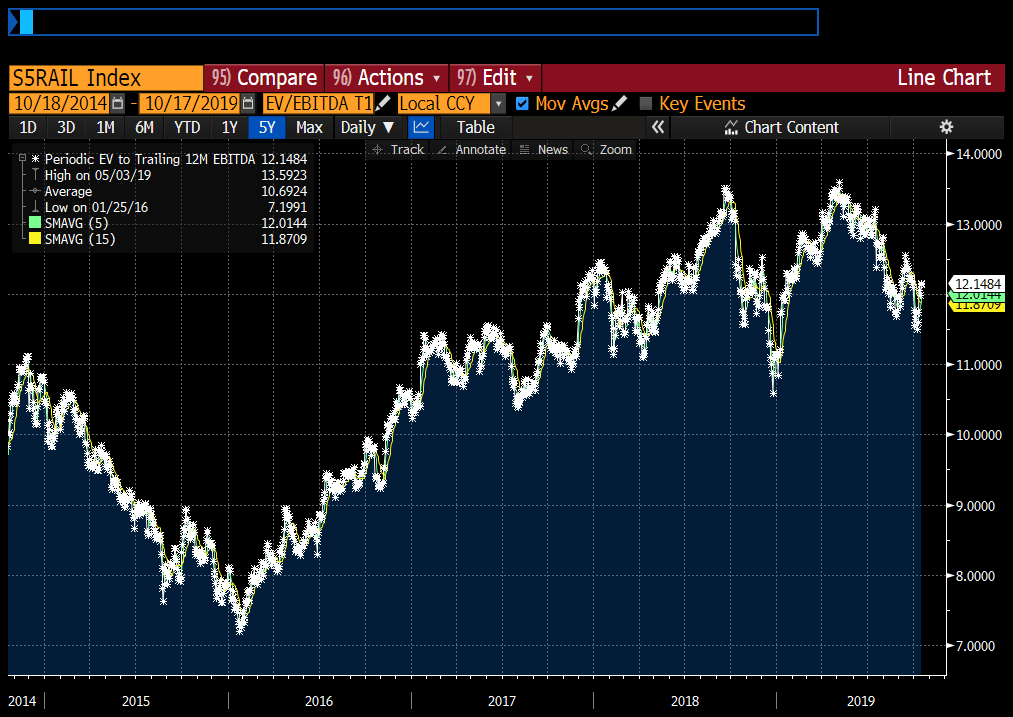The width and height of the screenshot is (1013, 717).
Task: Expand the 96) Actions dropdown arrow
Action: [437, 78]
